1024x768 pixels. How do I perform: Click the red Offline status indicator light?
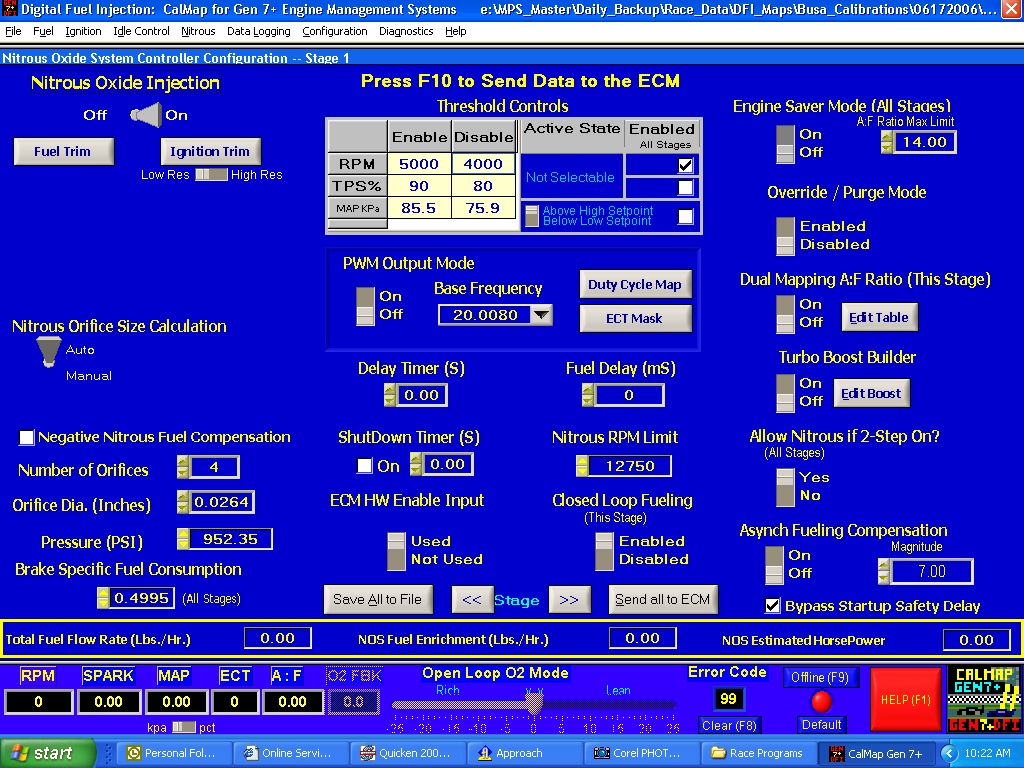[821, 701]
